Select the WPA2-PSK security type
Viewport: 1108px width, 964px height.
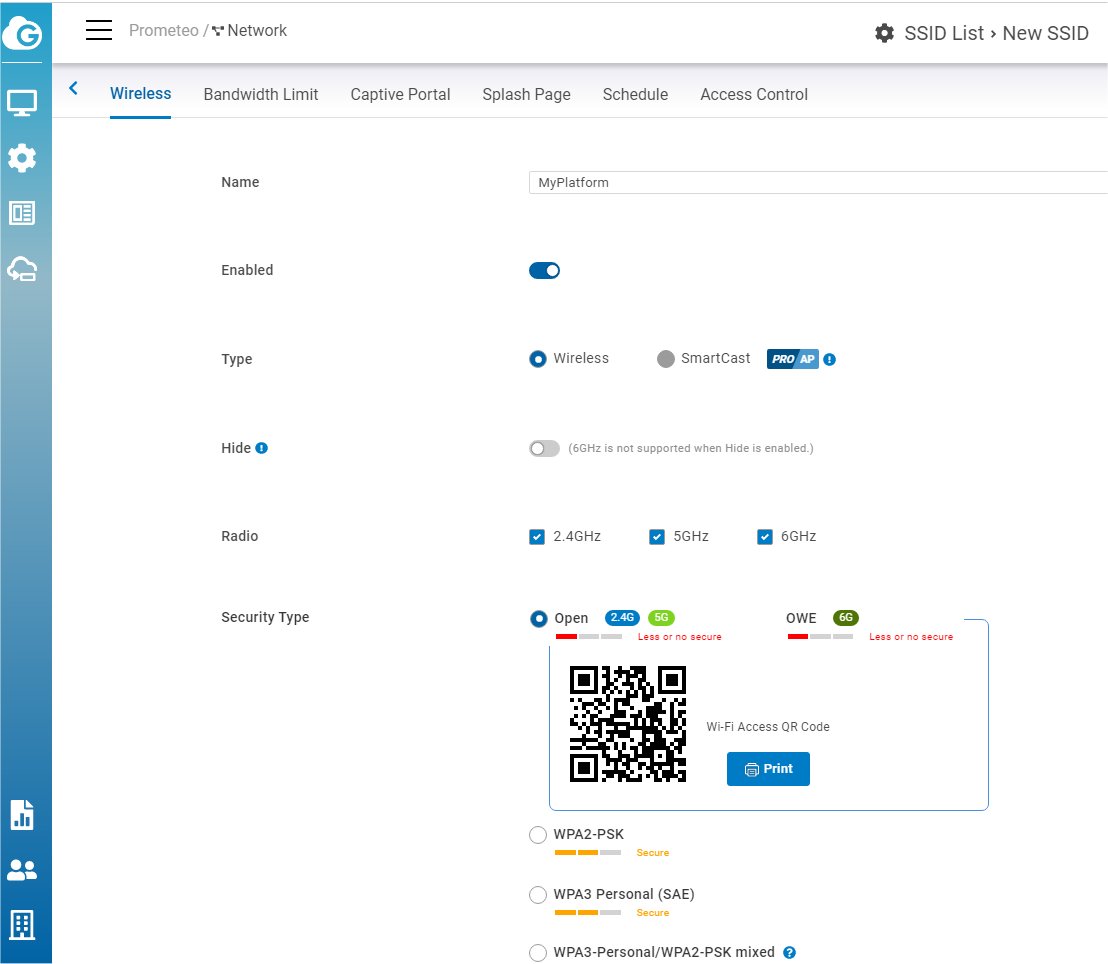pyautogui.click(x=538, y=835)
